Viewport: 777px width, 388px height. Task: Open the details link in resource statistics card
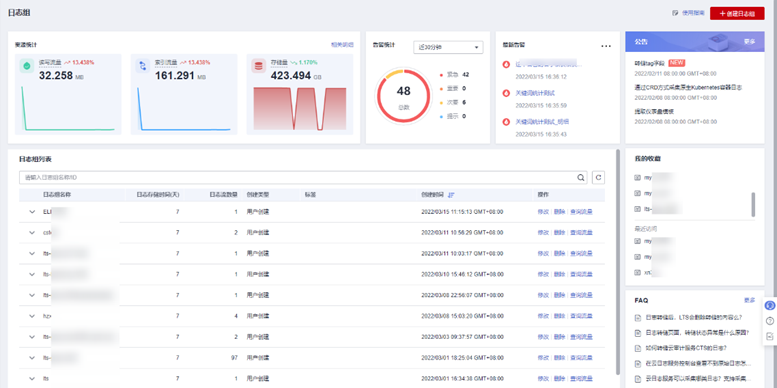[342, 45]
